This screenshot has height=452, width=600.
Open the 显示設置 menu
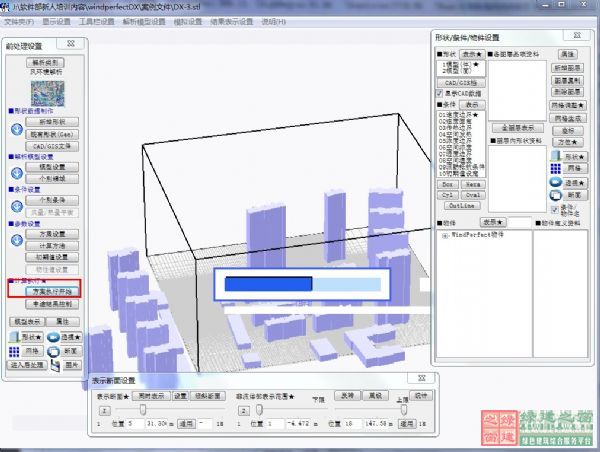(56, 20)
